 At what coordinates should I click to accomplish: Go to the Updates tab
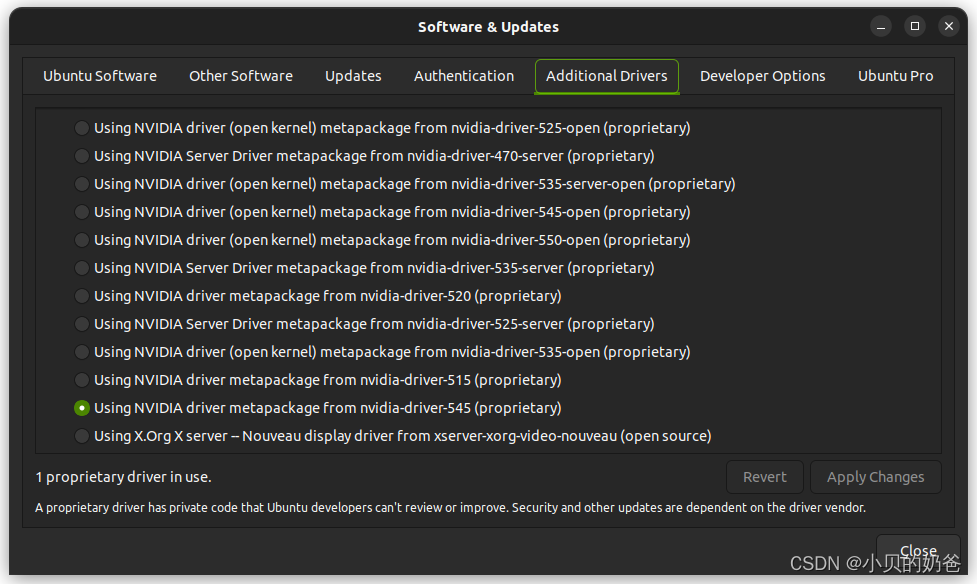[353, 76]
